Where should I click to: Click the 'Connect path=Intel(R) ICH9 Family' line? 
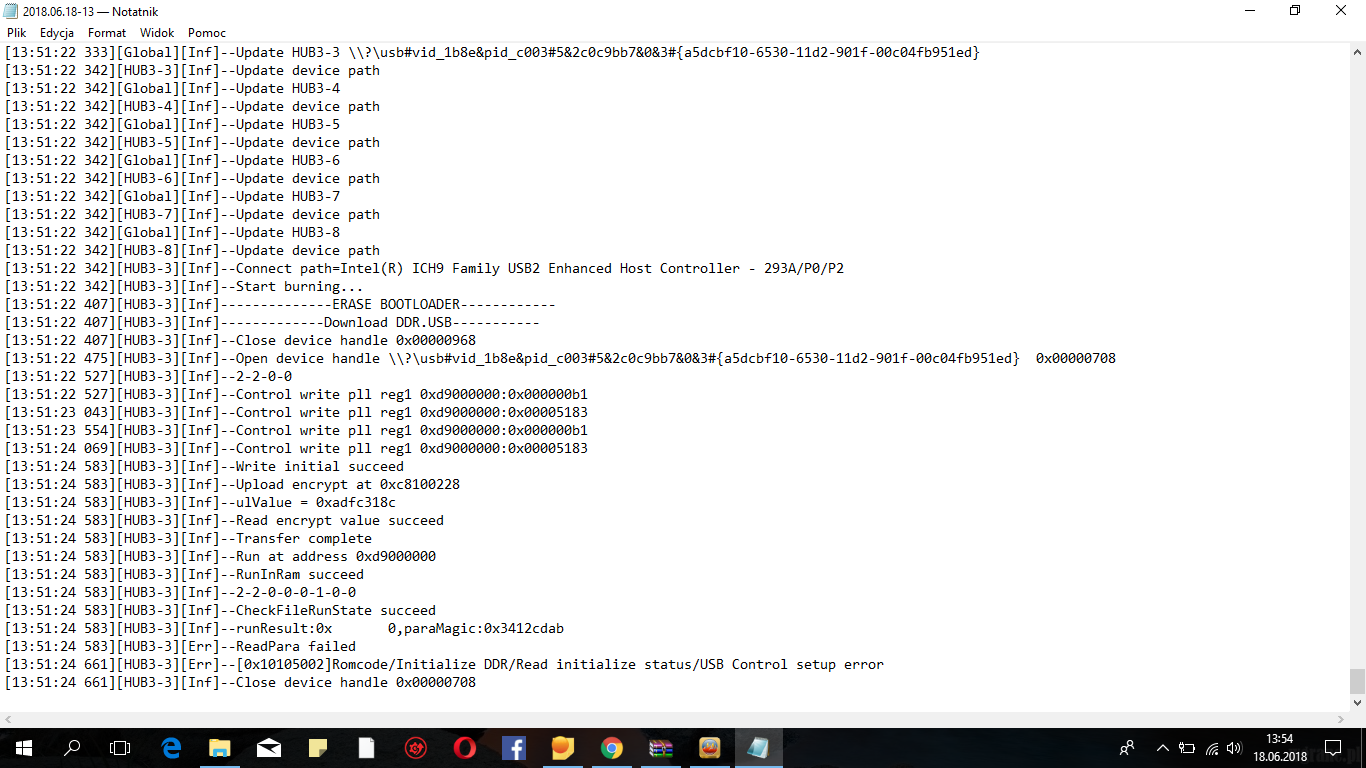[x=424, y=268]
